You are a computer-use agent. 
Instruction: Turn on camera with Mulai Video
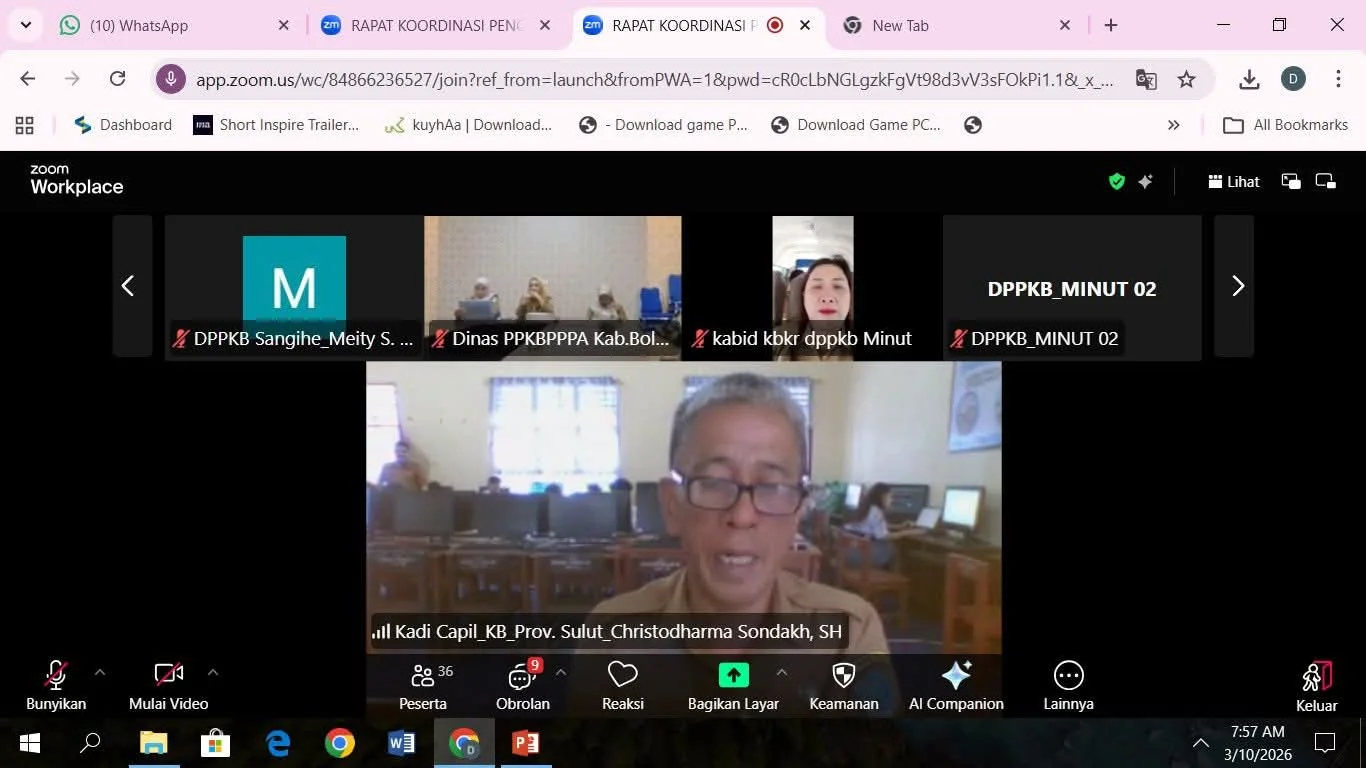coord(168,686)
